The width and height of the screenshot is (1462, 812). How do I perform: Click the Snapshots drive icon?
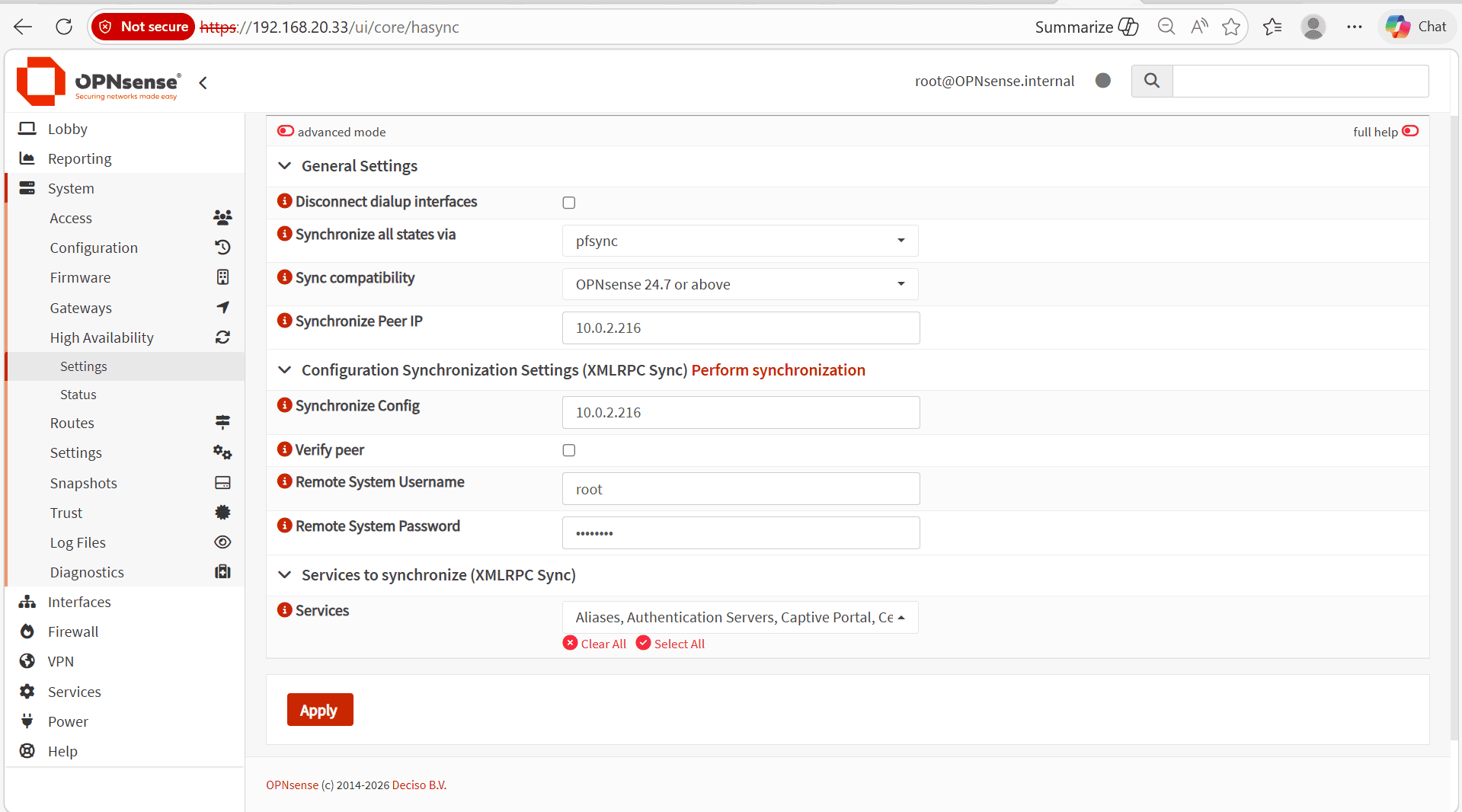222,483
